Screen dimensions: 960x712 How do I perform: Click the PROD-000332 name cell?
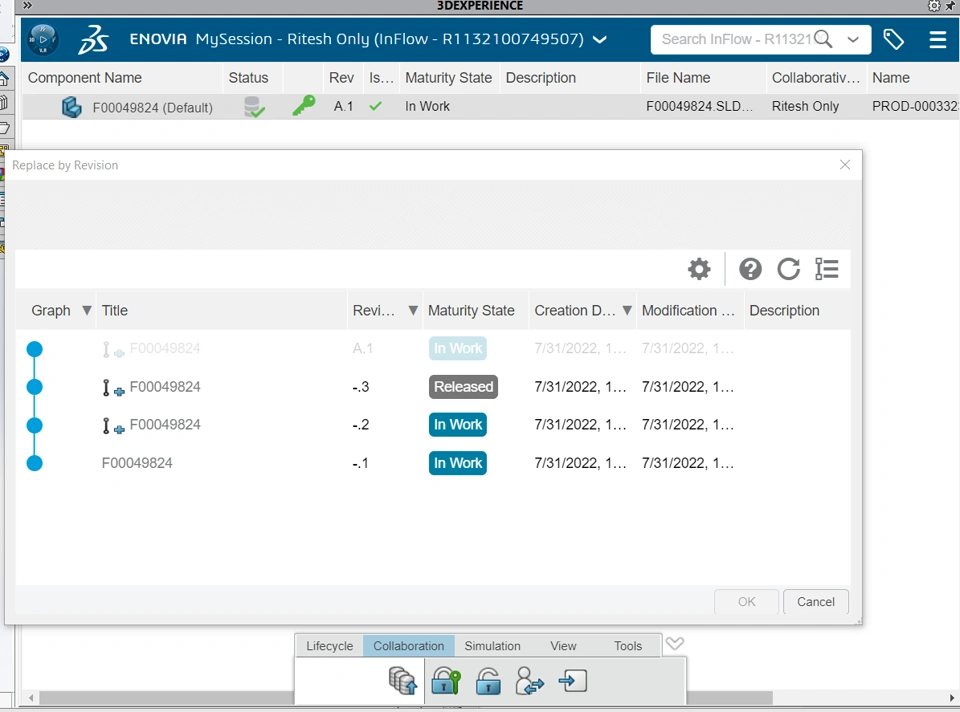[x=915, y=107]
